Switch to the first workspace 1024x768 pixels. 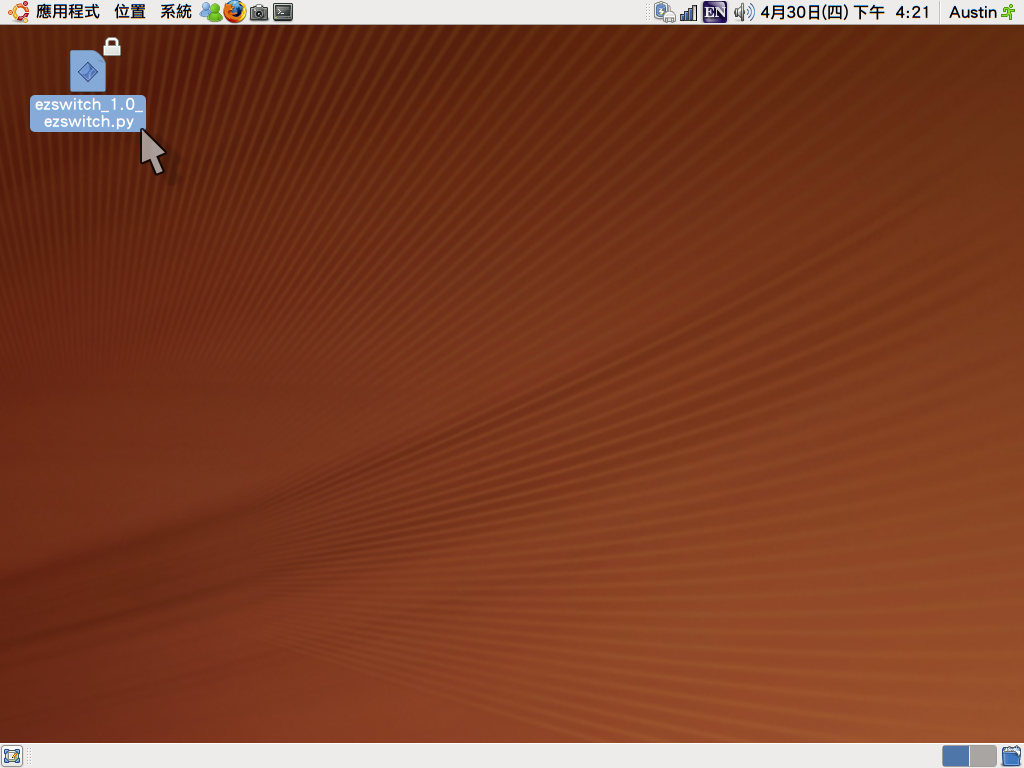pos(955,756)
